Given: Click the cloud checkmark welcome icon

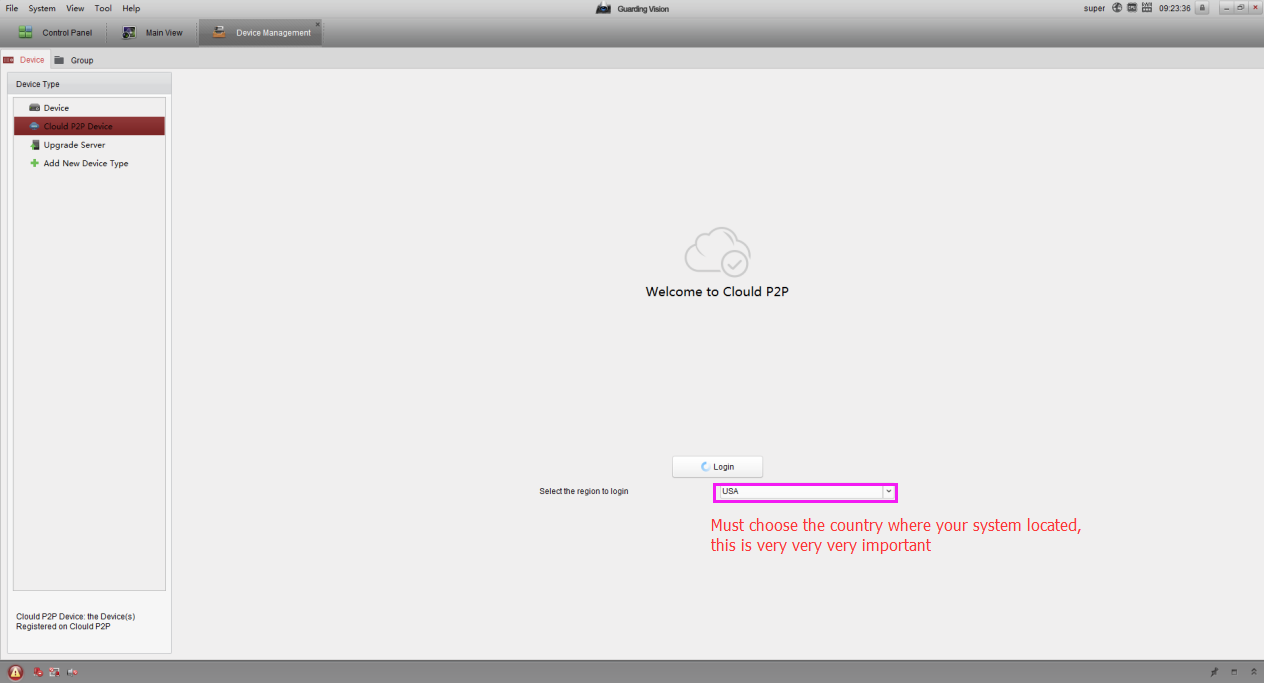Looking at the screenshot, I should pyautogui.click(x=718, y=251).
